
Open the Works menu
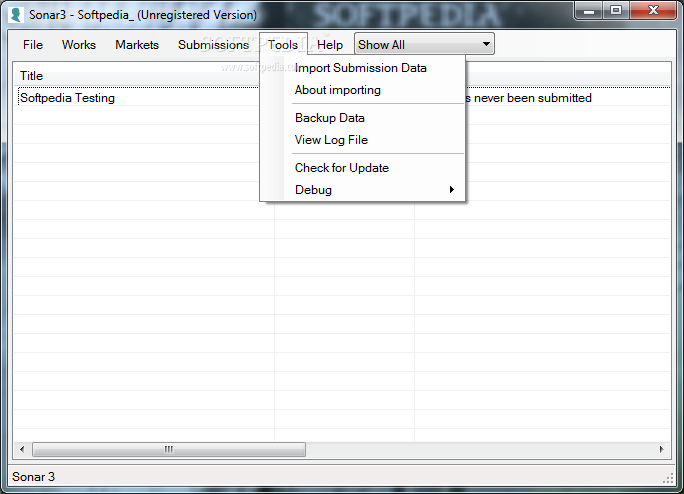point(79,45)
